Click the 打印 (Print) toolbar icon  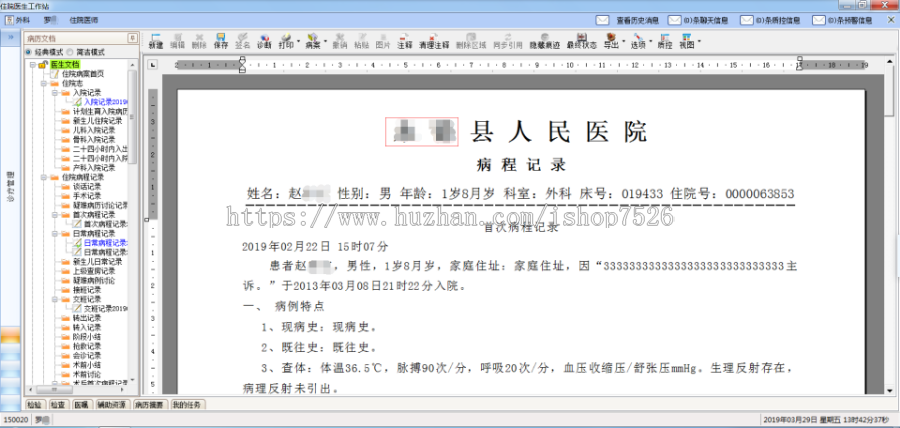click(x=286, y=41)
